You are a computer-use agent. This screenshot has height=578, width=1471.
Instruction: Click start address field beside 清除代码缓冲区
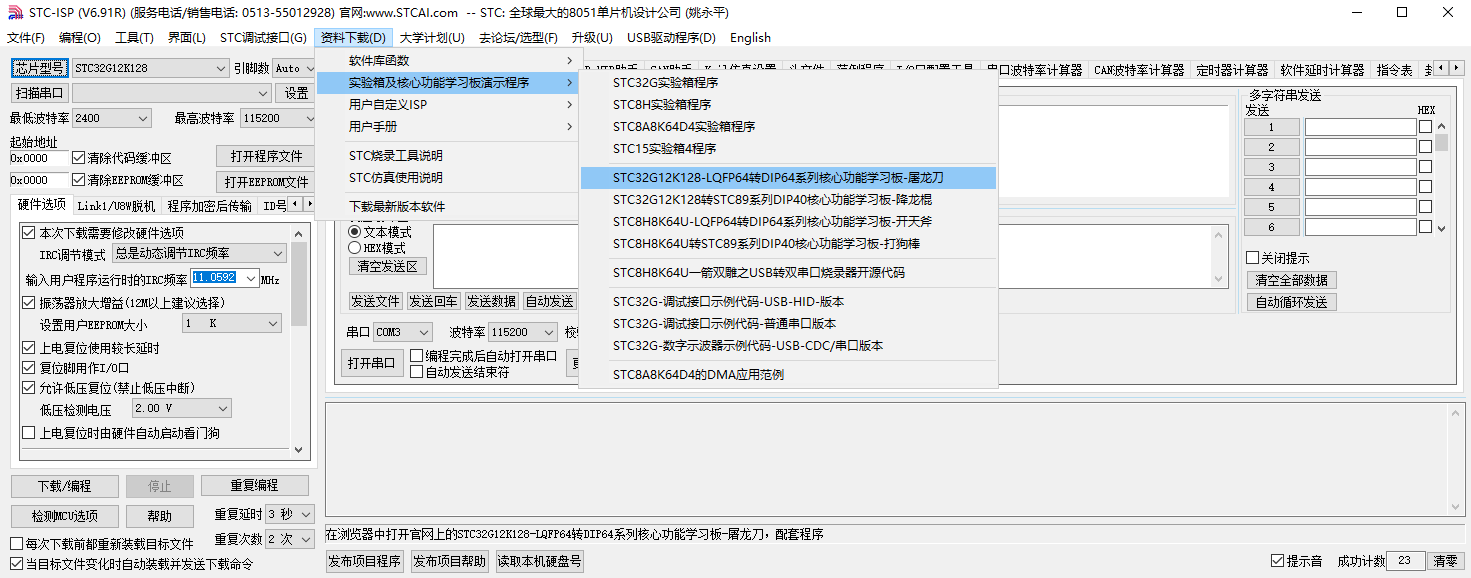pyautogui.click(x=39, y=158)
